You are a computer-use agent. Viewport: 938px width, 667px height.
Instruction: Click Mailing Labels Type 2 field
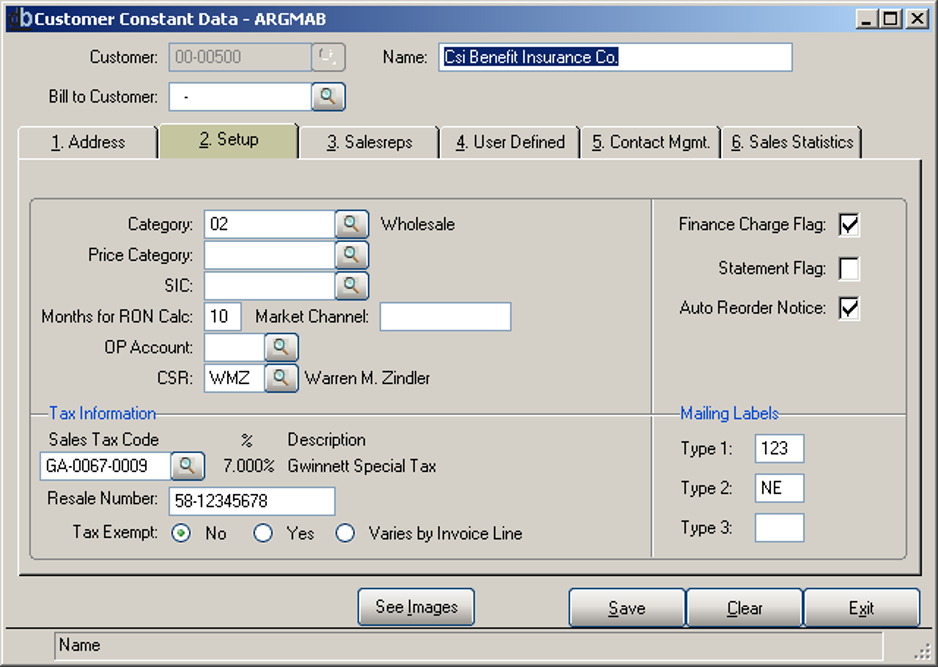779,488
